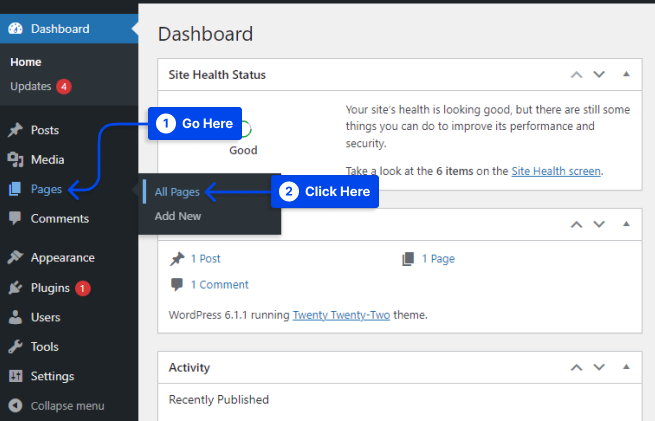Move Site Health Status panel down
Viewport: 655px width, 421px height.
599,75
